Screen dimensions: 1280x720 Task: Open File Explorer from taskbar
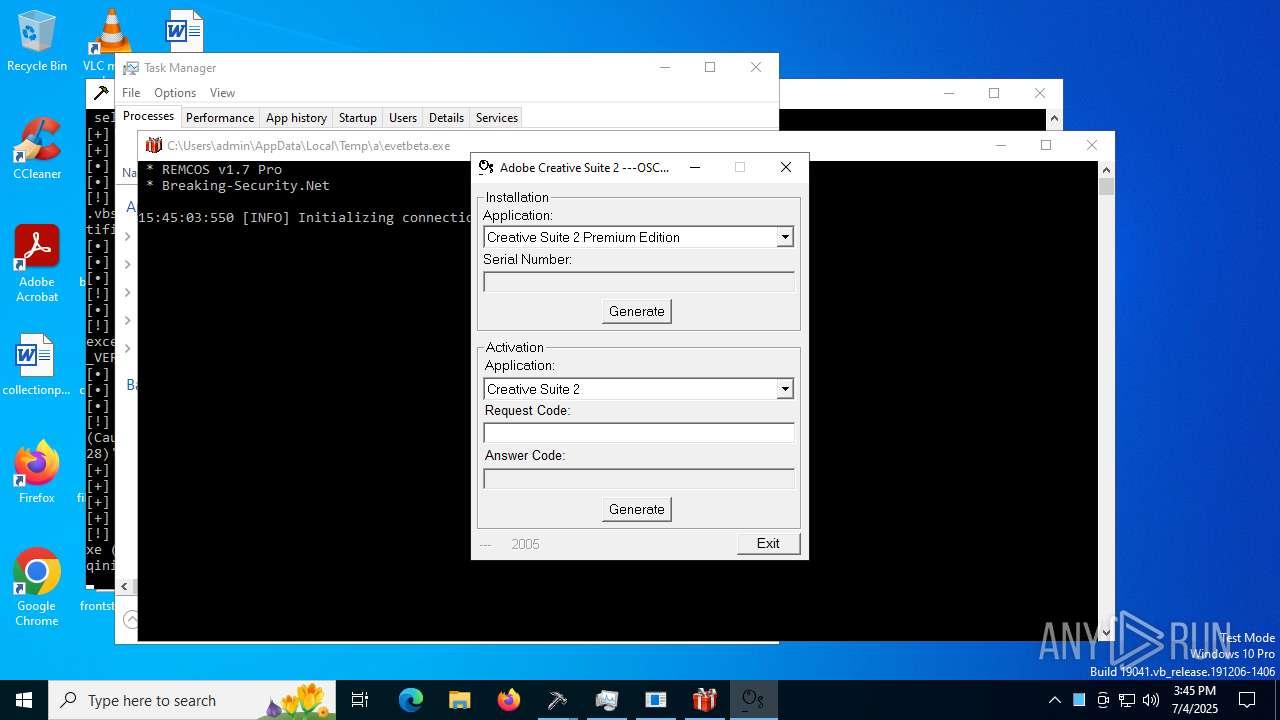pos(460,700)
